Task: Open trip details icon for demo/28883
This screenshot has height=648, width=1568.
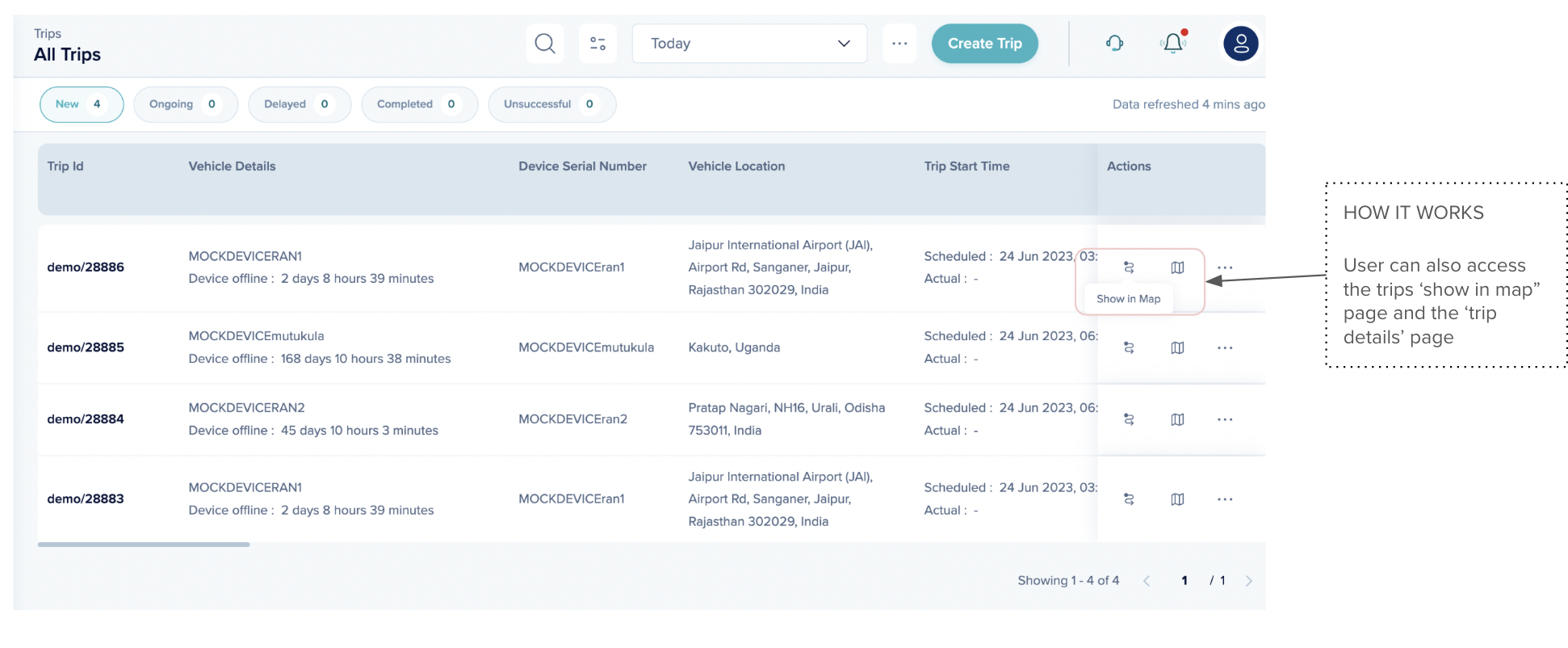Action: click(1129, 499)
